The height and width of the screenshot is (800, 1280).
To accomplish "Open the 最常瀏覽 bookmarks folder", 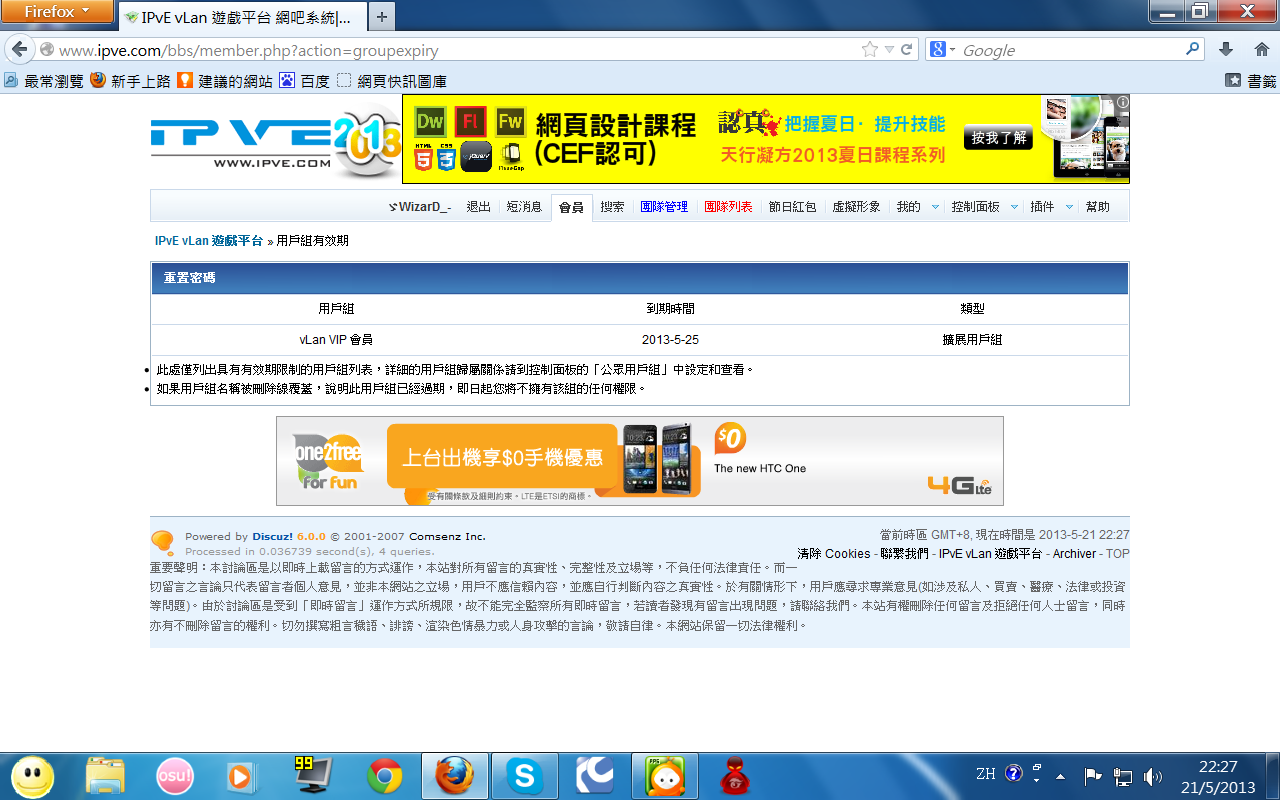I will 44,81.
